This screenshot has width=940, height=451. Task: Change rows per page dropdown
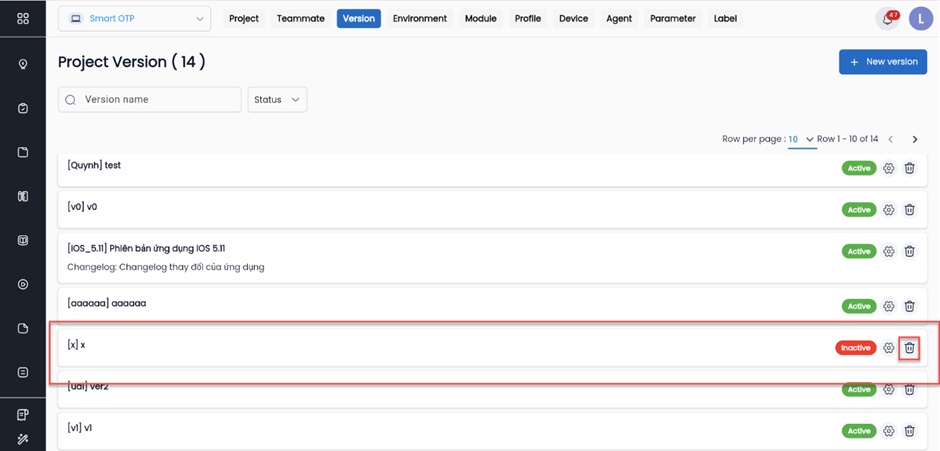(x=800, y=139)
